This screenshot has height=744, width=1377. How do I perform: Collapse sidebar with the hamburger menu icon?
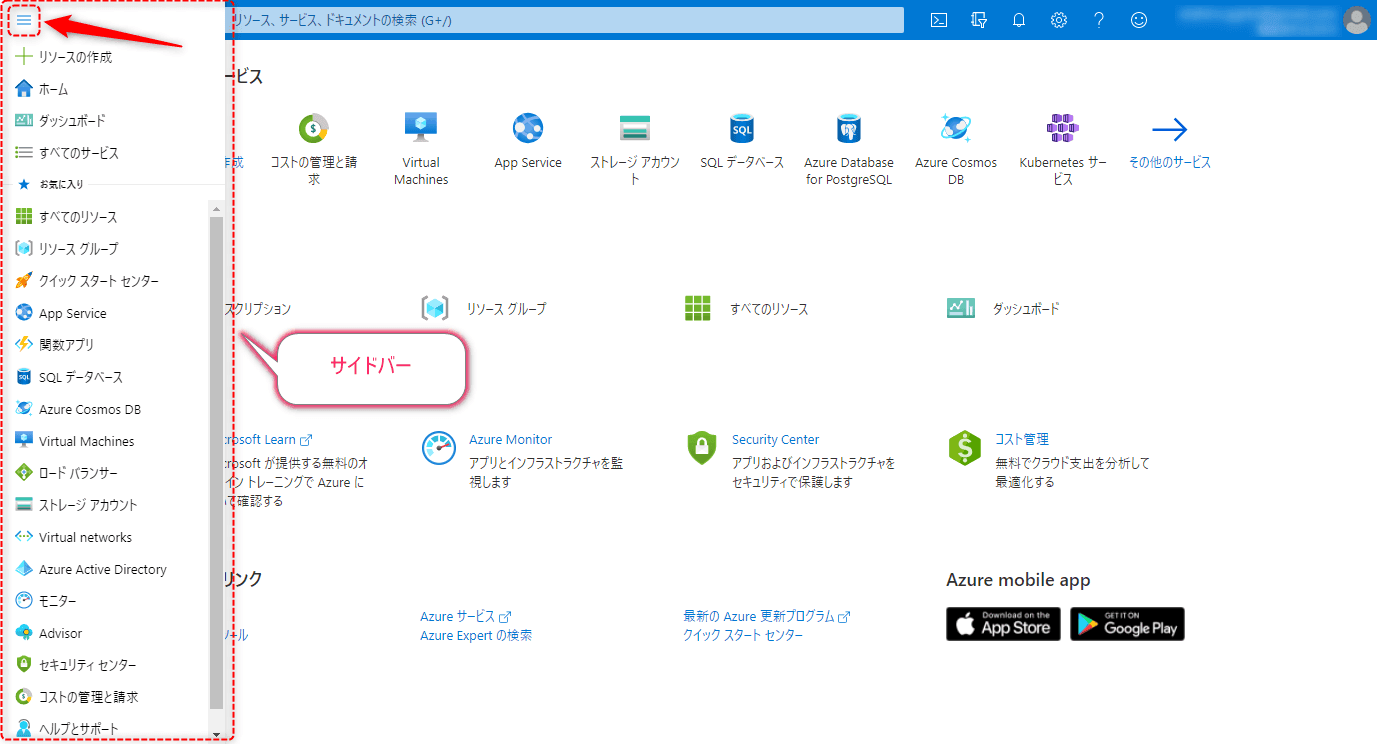(24, 20)
